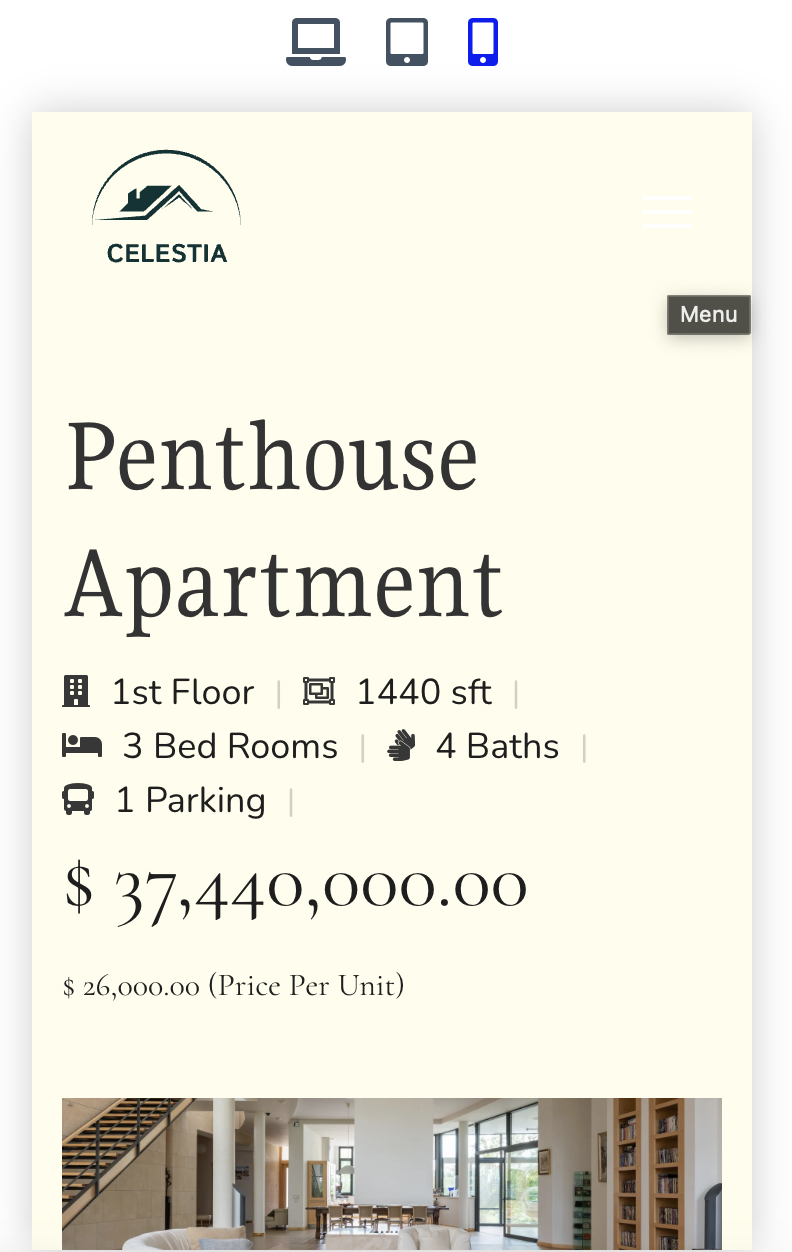Click the square footage area icon

[x=319, y=692]
